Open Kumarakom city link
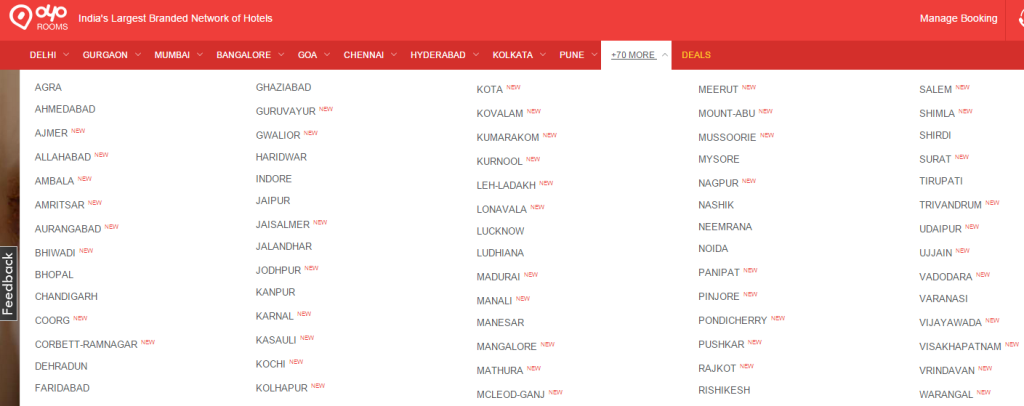The width and height of the screenshot is (1024, 406). click(508, 138)
